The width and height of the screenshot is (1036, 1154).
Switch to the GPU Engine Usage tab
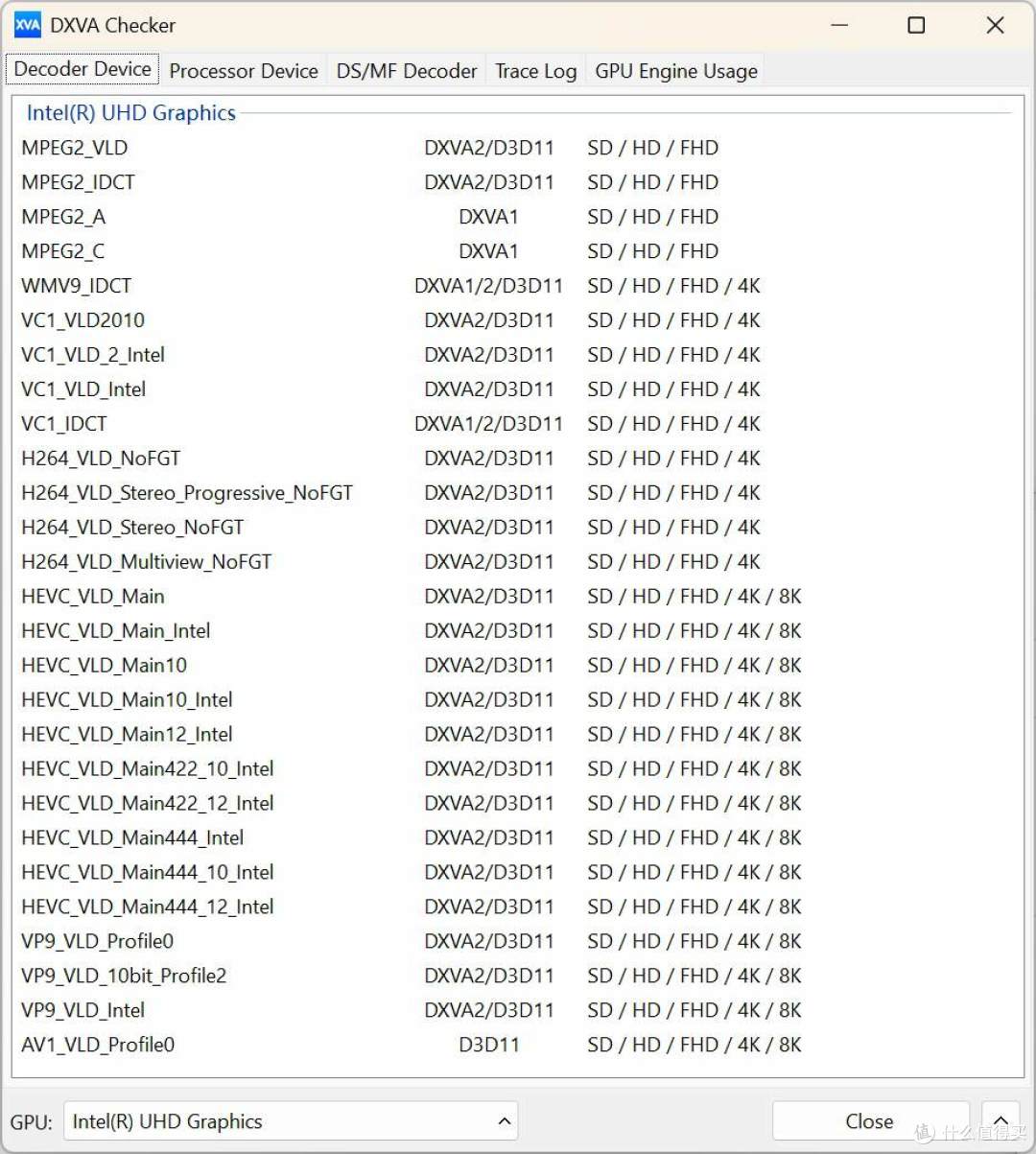[676, 71]
